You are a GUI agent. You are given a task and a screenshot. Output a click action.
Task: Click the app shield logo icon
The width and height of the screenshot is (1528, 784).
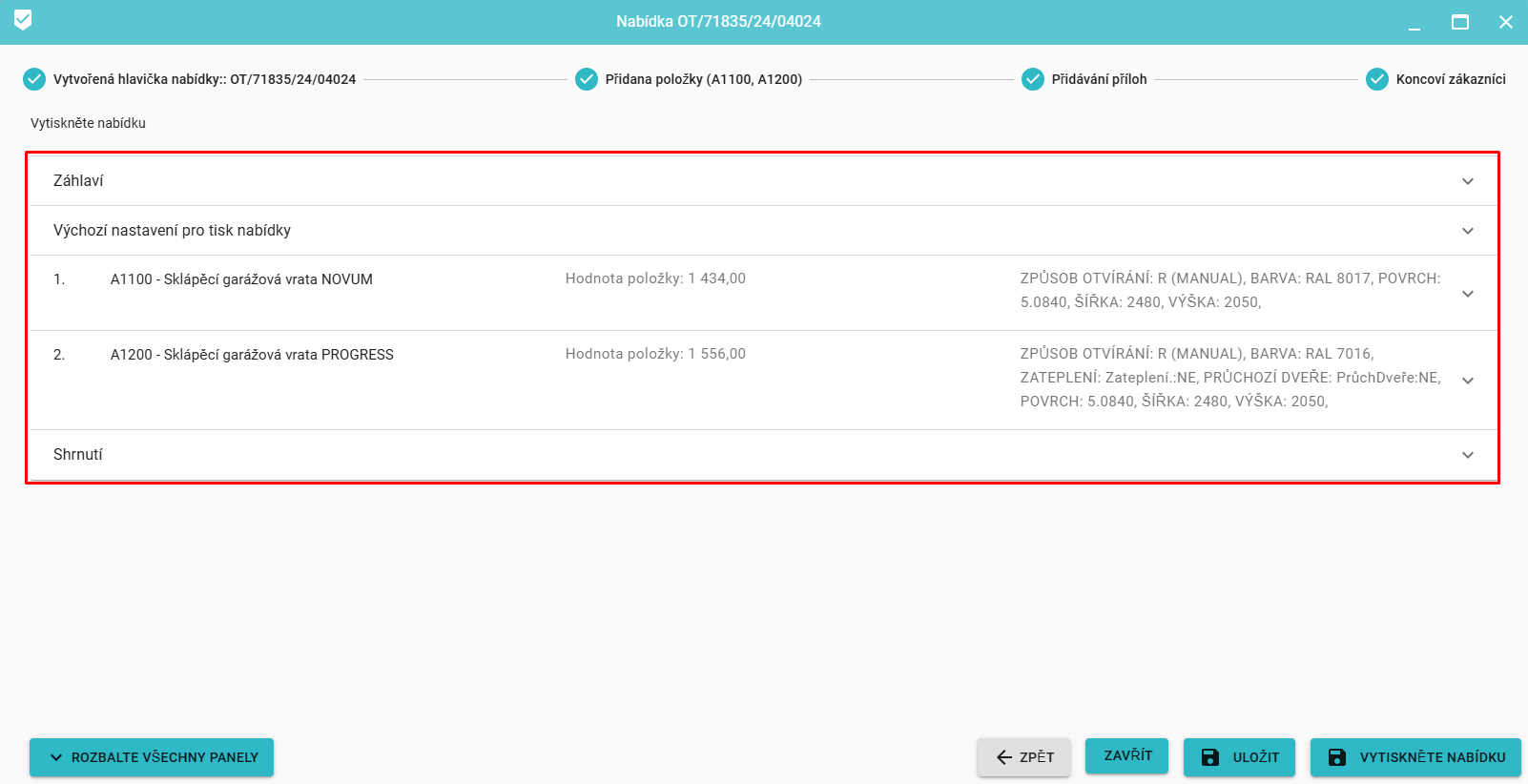23,20
